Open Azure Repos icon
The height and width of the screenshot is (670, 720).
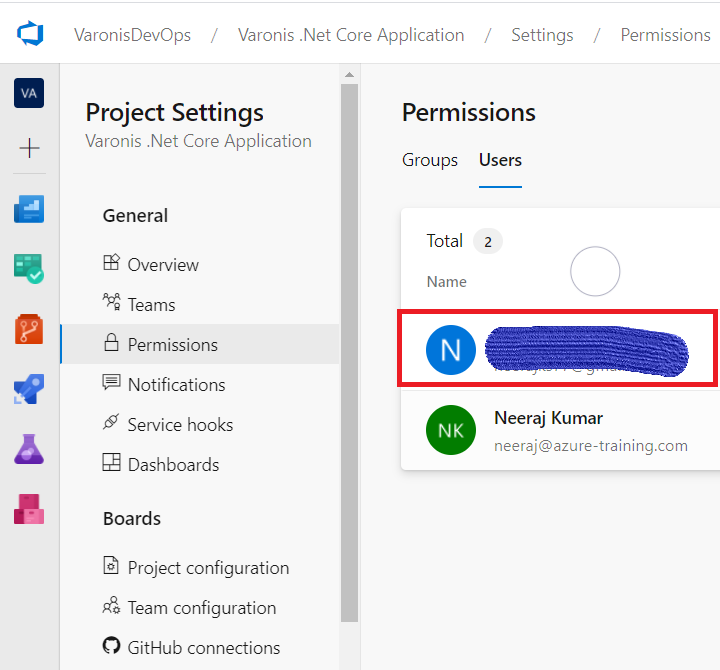pos(29,329)
